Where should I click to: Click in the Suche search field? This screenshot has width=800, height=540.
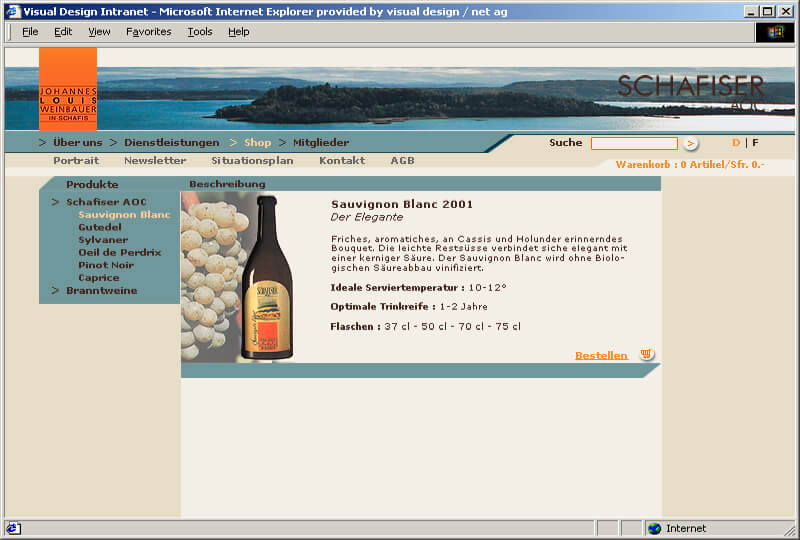634,143
